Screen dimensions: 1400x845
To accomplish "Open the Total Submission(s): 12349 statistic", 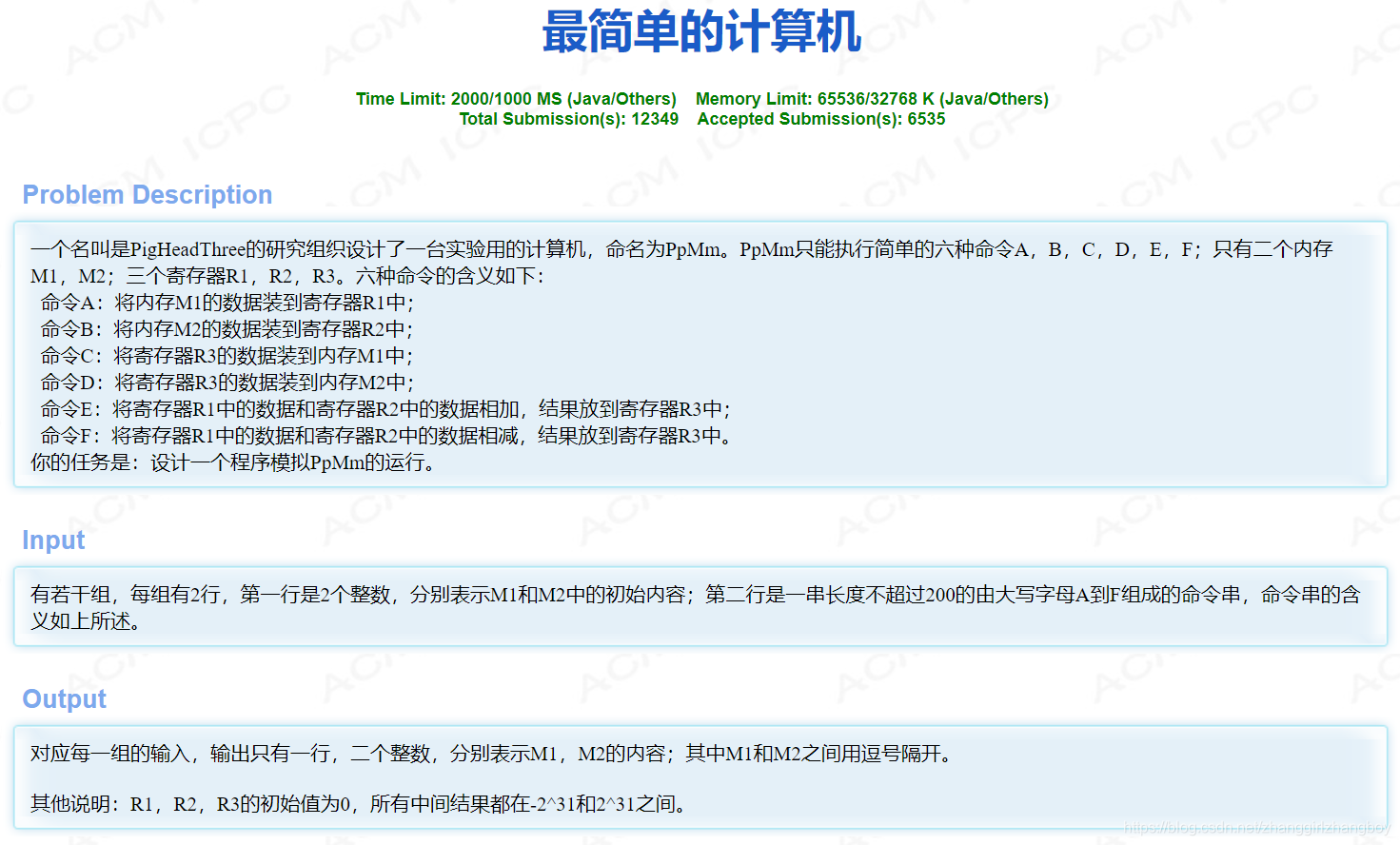I will (568, 118).
